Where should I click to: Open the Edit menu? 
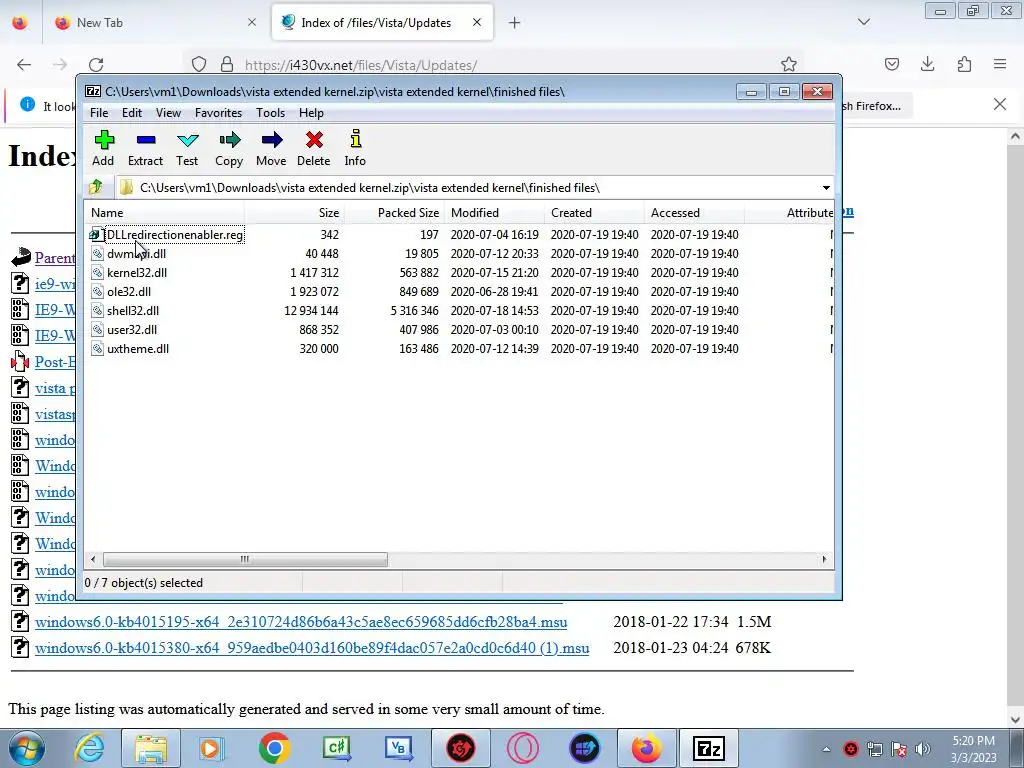pos(132,113)
